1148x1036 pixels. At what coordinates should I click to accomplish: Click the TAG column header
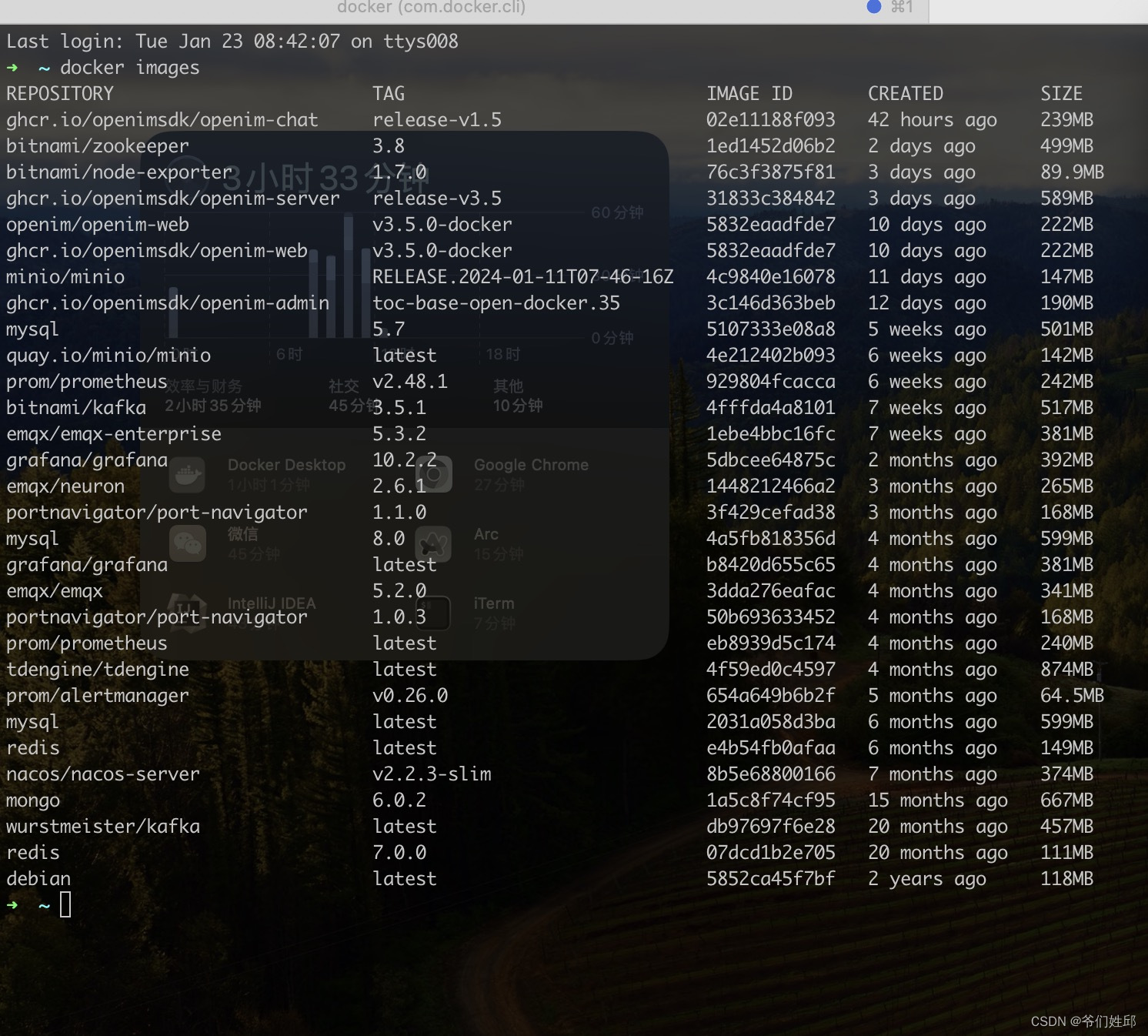(x=389, y=94)
